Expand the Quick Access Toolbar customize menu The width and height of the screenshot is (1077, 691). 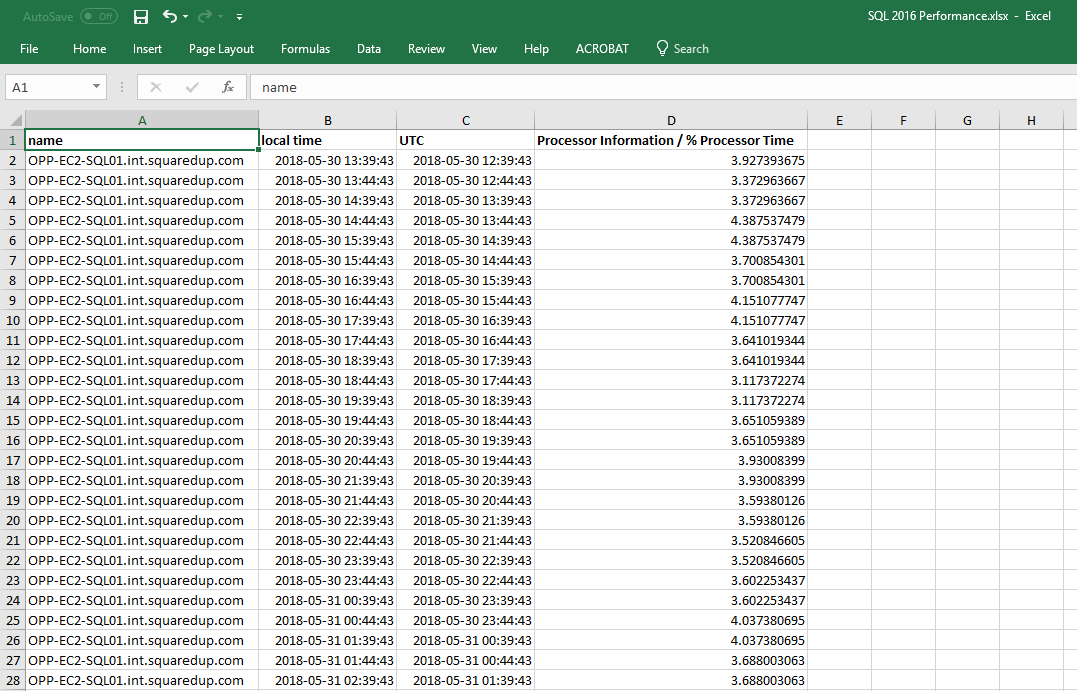point(239,17)
